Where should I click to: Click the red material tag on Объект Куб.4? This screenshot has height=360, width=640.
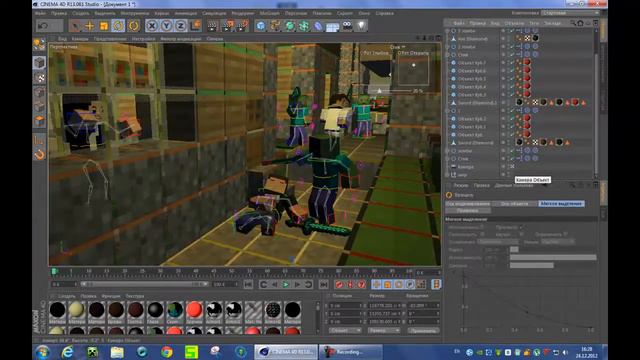[x=527, y=87]
